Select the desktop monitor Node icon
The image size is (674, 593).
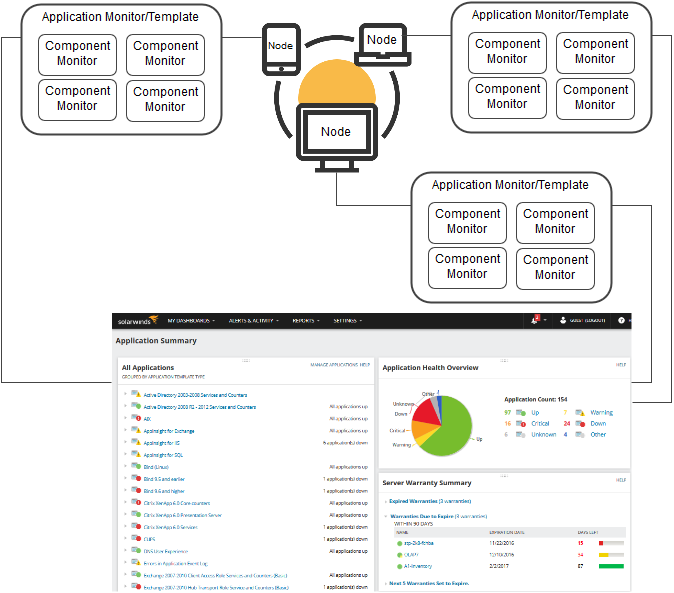tap(335, 134)
